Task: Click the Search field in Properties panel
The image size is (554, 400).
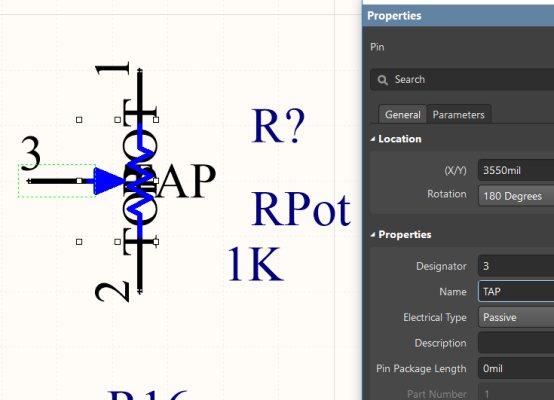Action: point(462,80)
